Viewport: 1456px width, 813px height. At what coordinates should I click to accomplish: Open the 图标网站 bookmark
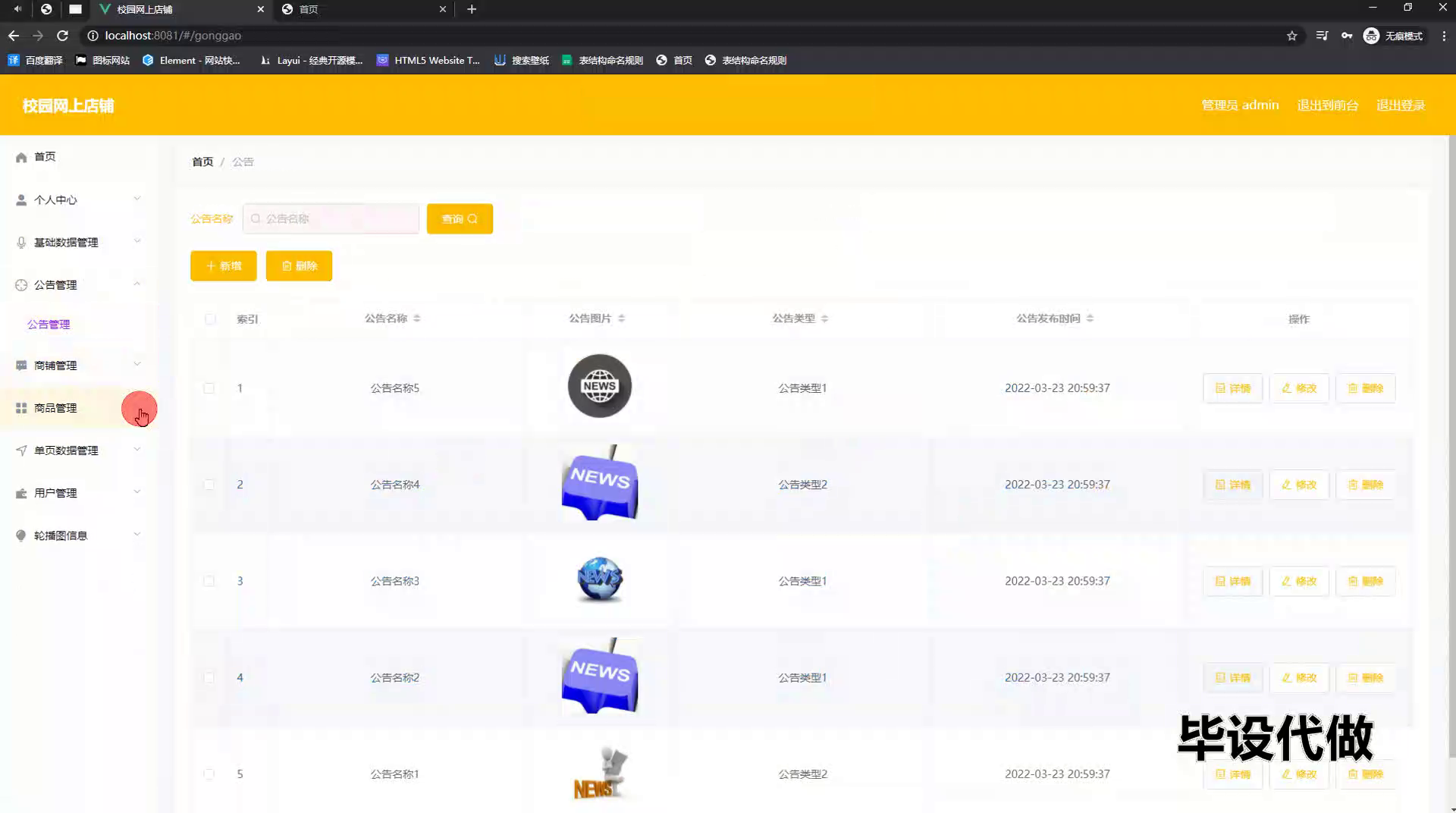[103, 60]
